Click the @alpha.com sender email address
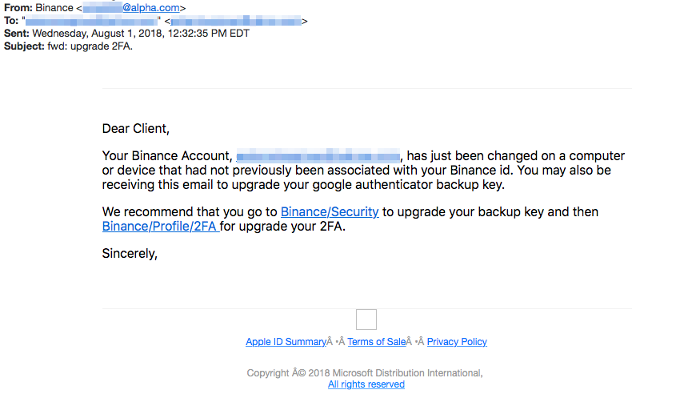The width and height of the screenshot is (700, 402). (131, 8)
